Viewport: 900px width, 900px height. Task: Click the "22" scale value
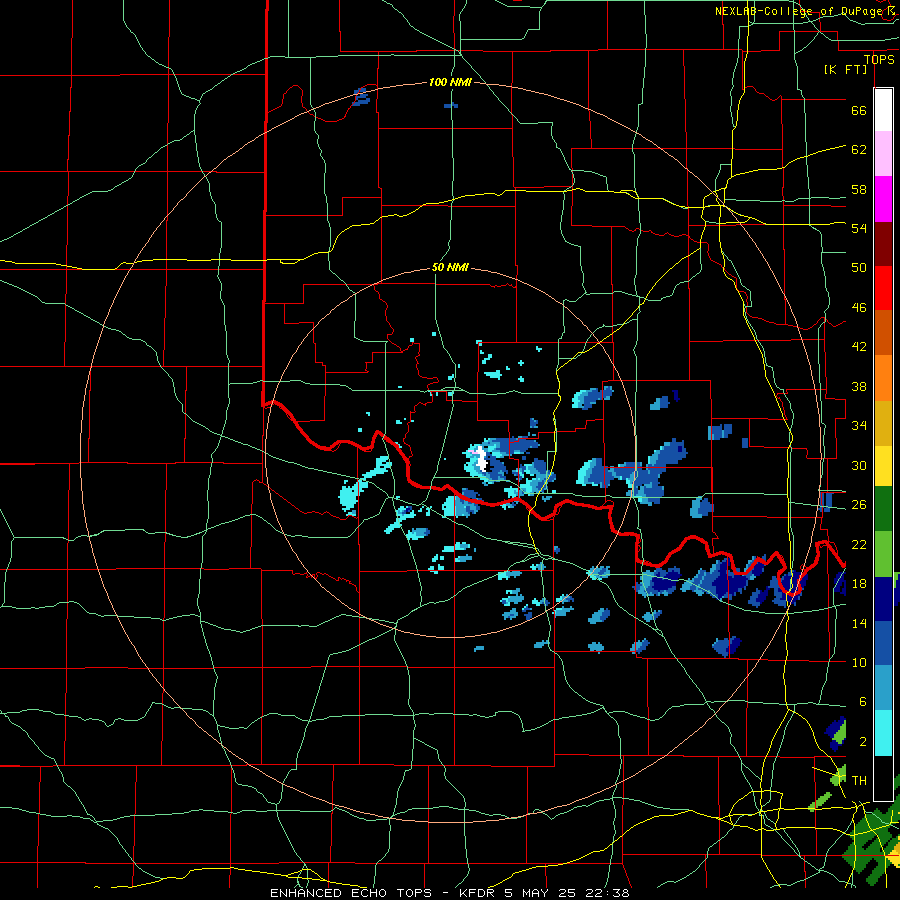click(859, 544)
